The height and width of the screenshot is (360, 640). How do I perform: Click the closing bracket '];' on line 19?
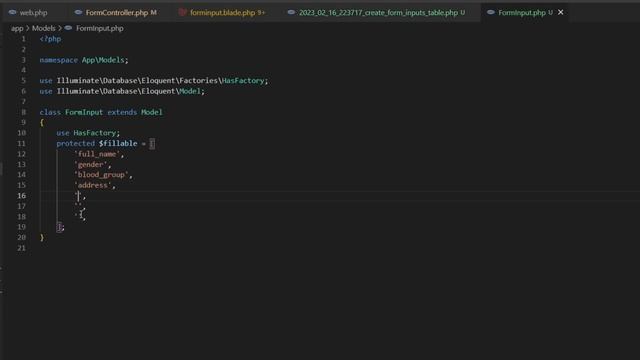[x=60, y=227]
